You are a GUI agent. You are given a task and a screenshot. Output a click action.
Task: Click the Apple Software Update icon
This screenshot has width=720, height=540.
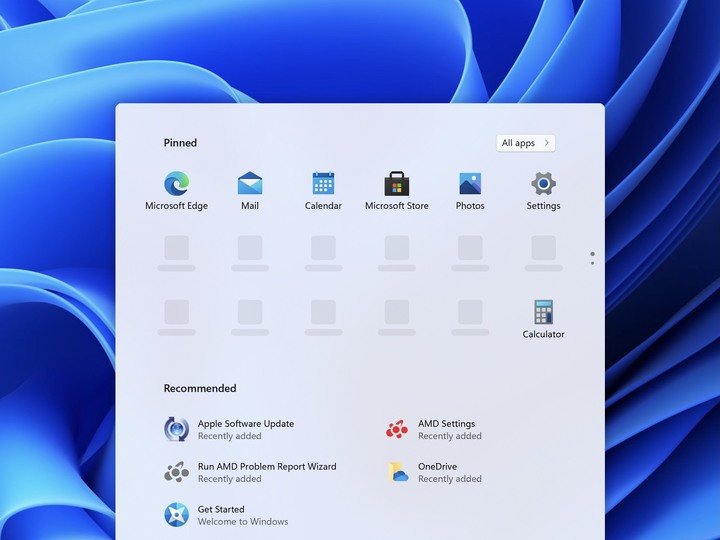pyautogui.click(x=176, y=429)
